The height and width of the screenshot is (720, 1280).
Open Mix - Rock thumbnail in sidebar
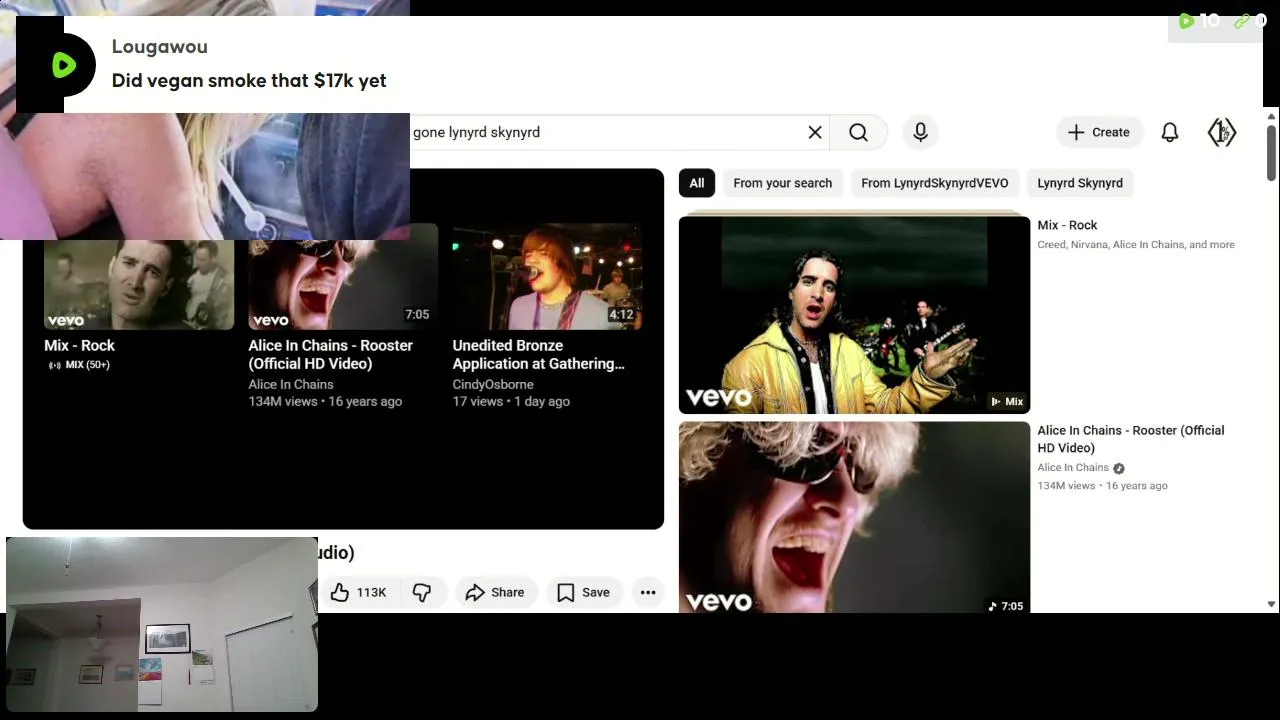[854, 314]
